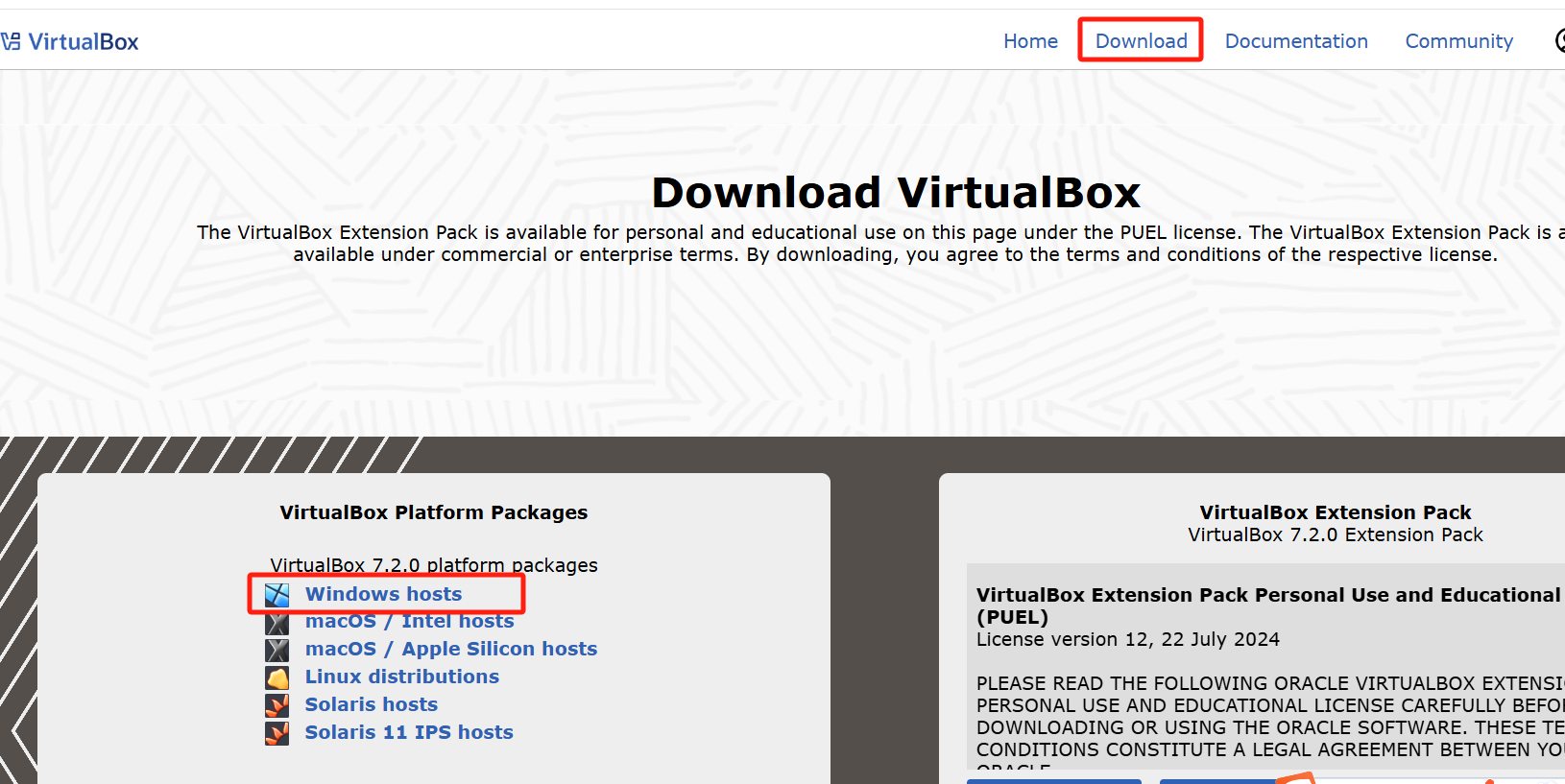Go to the Documentation menu item

[x=1296, y=41]
